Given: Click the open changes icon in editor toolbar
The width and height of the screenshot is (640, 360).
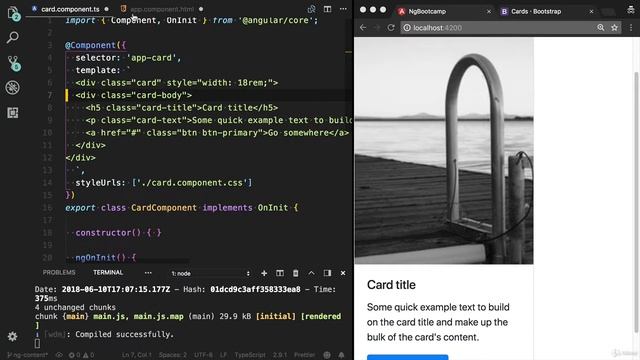Looking at the screenshot, I should pos(311,9).
